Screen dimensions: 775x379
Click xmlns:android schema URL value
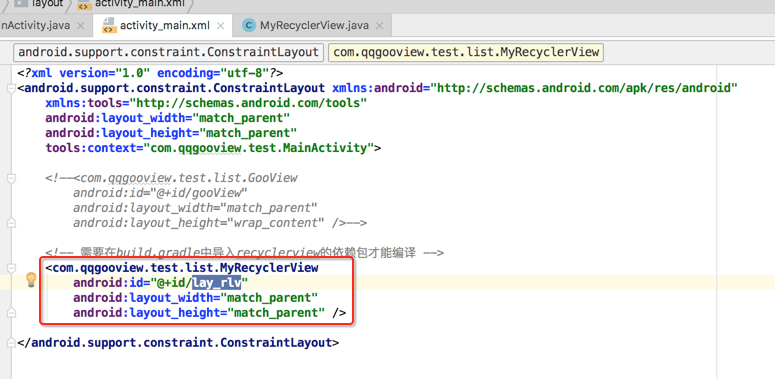[584, 88]
